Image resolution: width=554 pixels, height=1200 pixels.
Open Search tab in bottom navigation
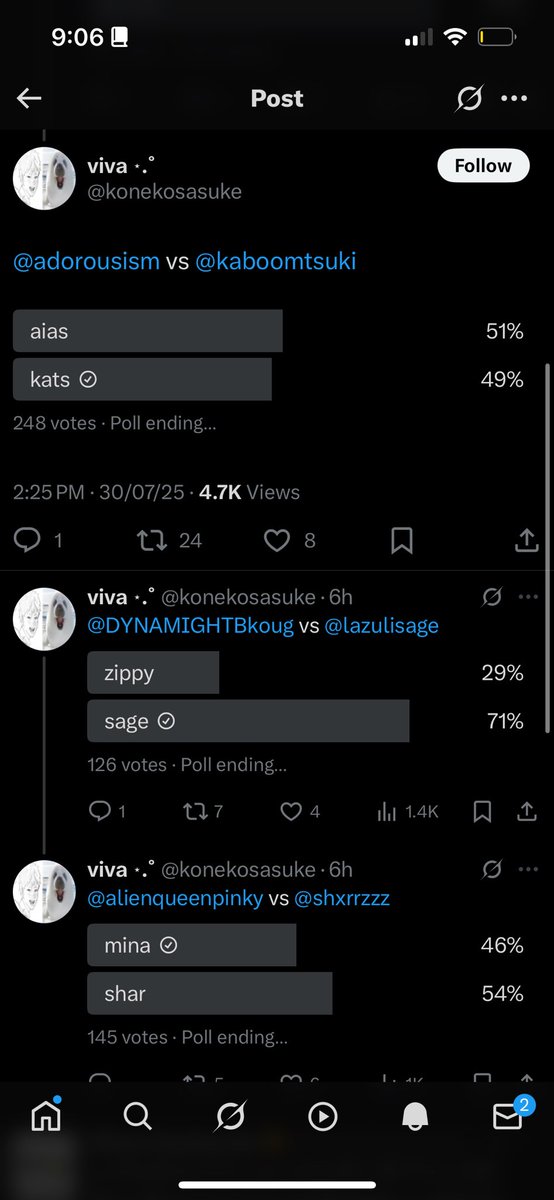point(138,1117)
